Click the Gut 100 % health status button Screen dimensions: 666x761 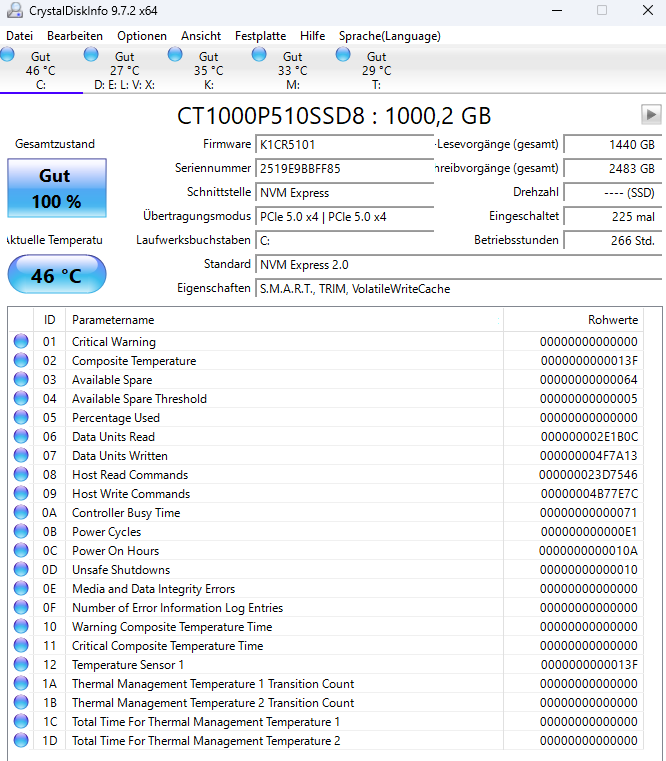(57, 188)
